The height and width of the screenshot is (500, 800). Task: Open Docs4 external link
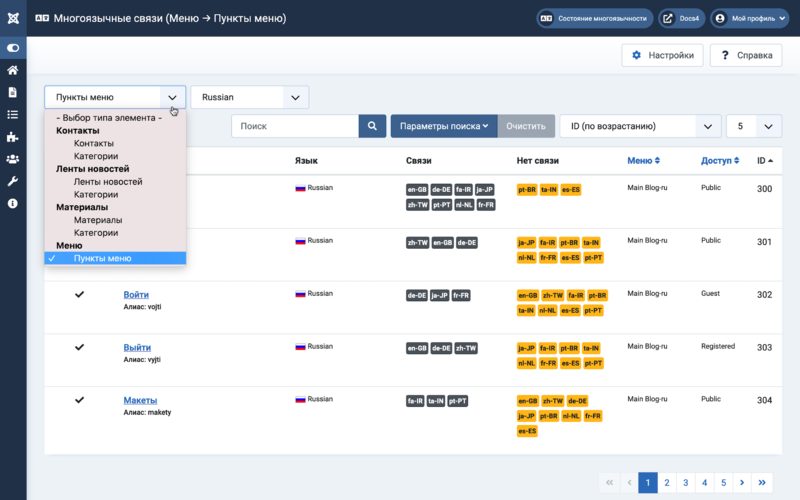tap(682, 18)
